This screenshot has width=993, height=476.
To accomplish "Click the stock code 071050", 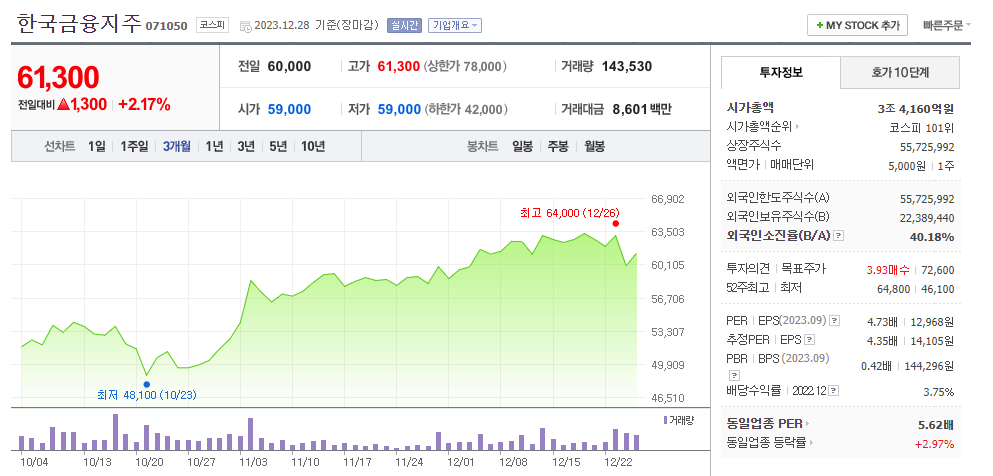I will 167,26.
